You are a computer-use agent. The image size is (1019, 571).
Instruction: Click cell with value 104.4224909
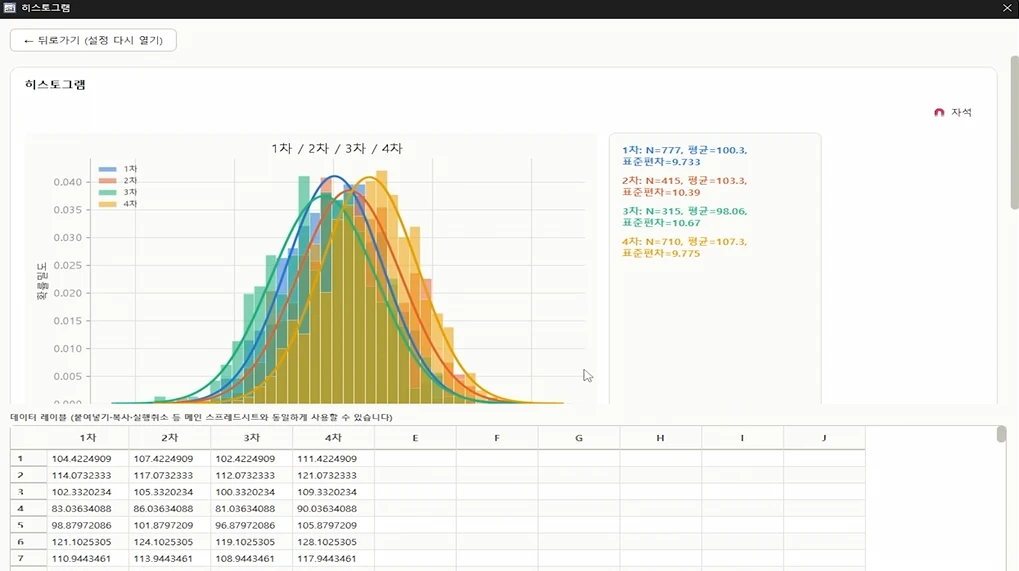88,459
